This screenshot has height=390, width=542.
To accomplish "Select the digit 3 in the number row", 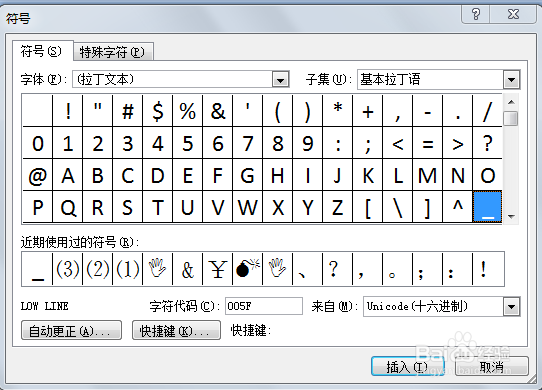I will [x=128, y=143].
